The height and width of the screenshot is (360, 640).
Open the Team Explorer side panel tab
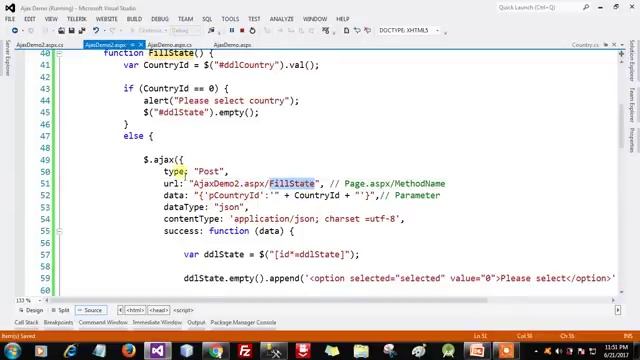[x=632, y=104]
